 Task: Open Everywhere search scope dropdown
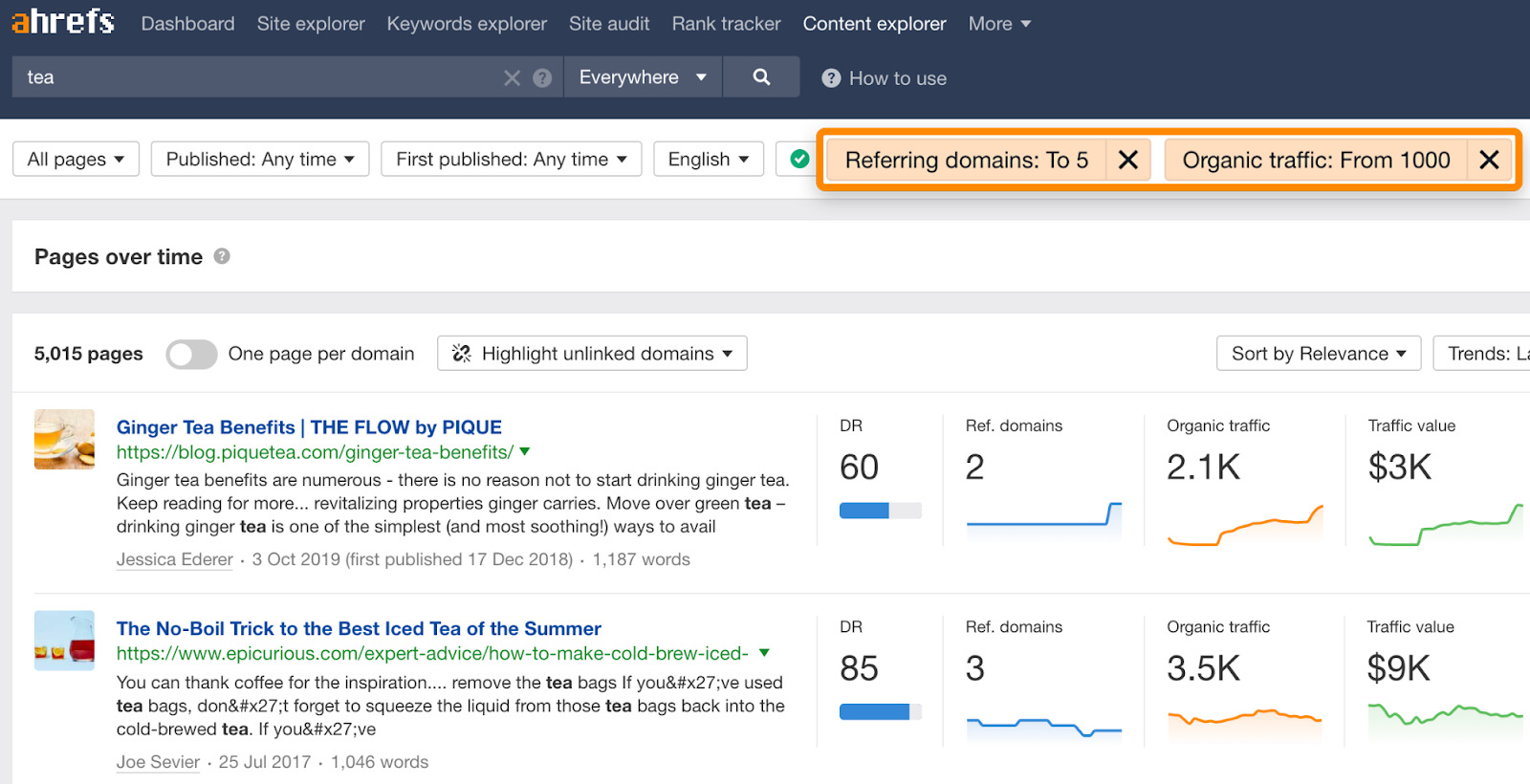[x=643, y=77]
